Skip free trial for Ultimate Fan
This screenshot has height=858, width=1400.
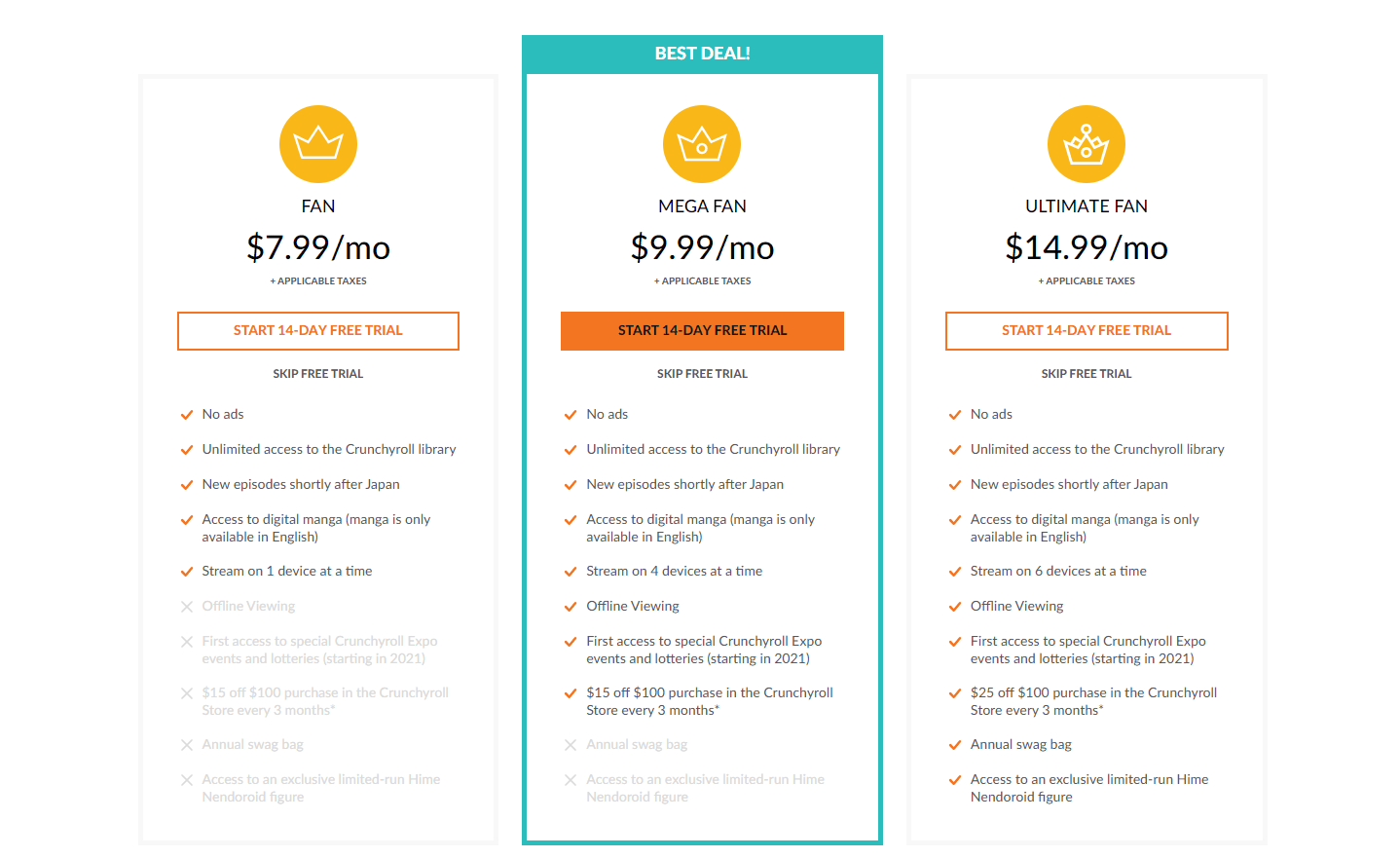(x=1086, y=374)
